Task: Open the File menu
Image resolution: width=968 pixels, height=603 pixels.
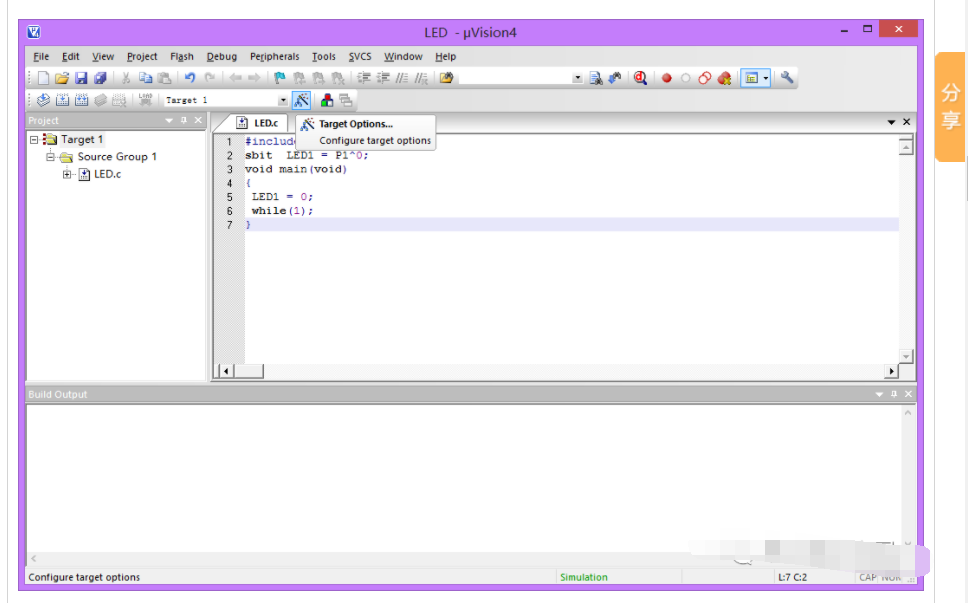Action: [41, 57]
